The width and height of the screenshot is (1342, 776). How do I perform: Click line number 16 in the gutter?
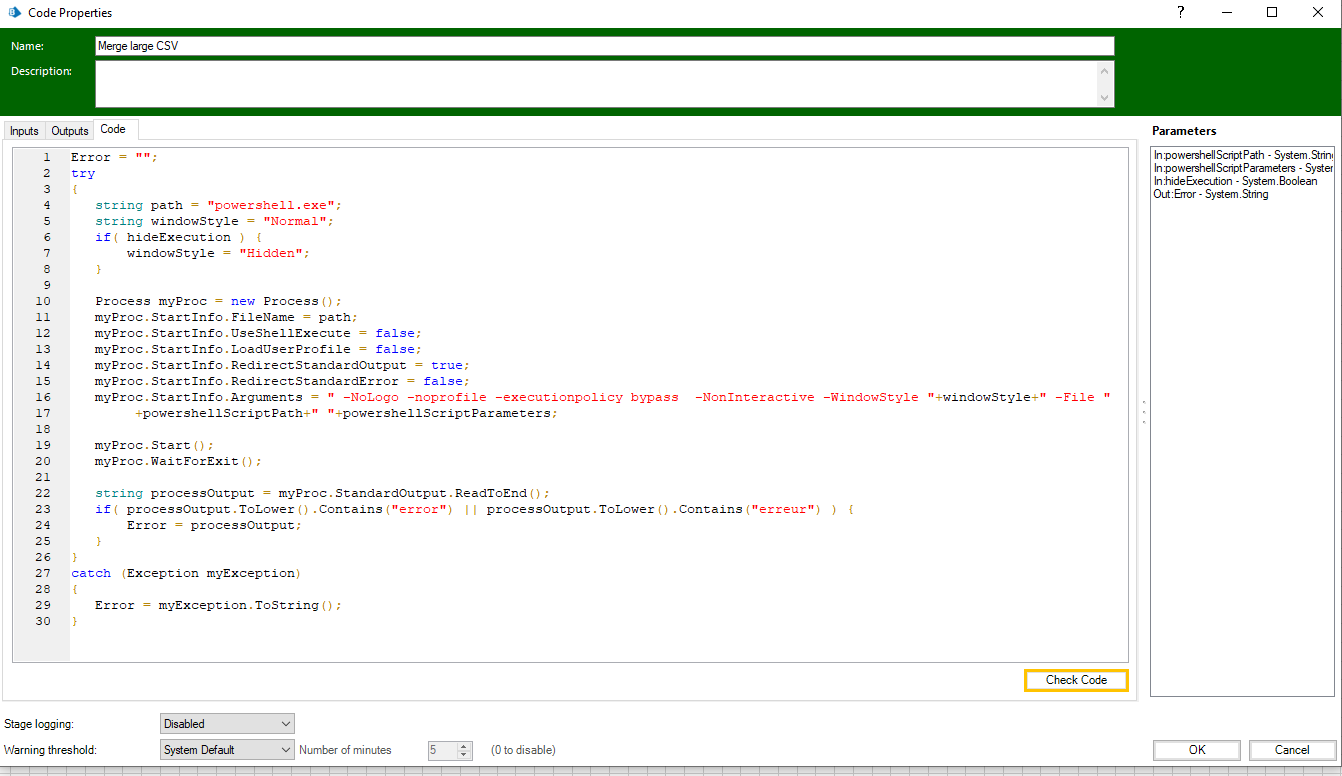pyautogui.click(x=43, y=397)
